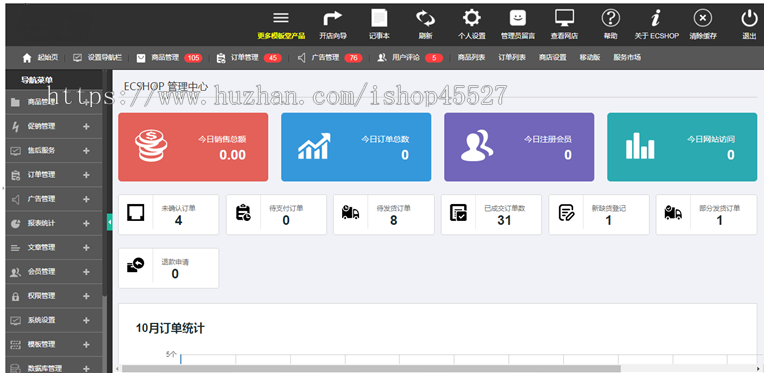Open the 未确认订单 card icon
The width and height of the screenshot is (766, 375).
pos(135,213)
